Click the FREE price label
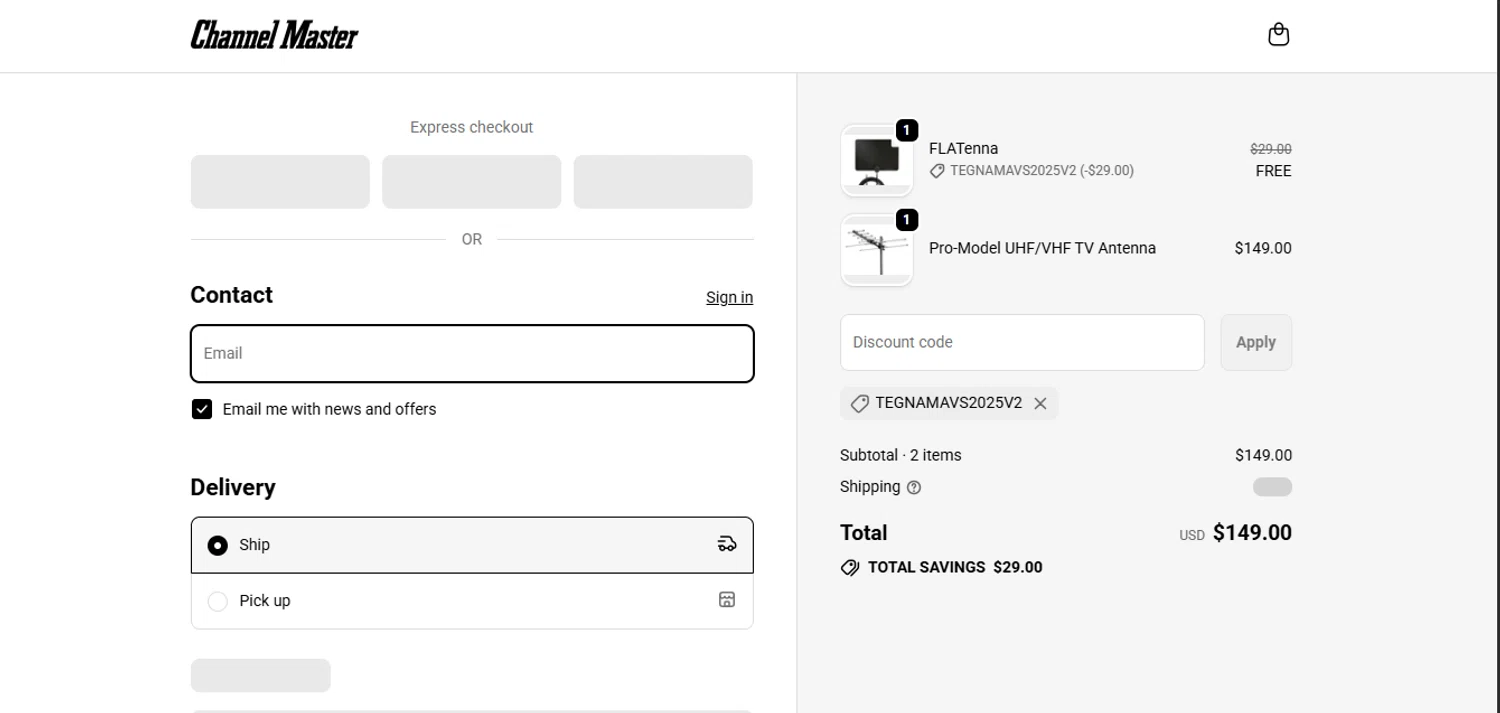This screenshot has width=1500, height=713. pyautogui.click(x=1273, y=171)
